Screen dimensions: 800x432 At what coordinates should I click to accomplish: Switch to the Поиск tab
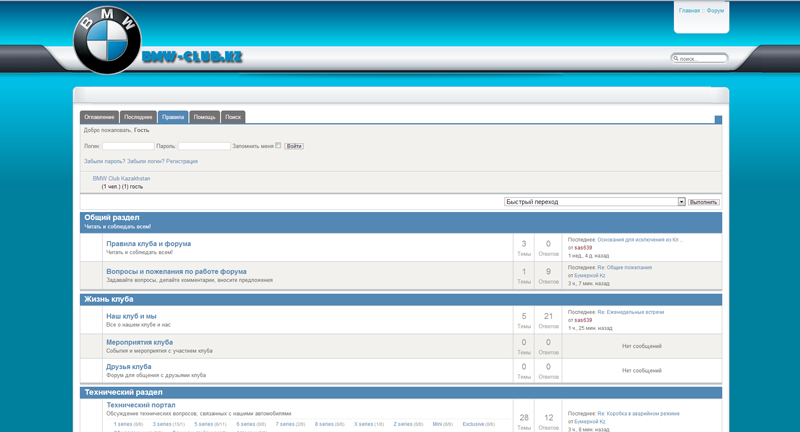coord(233,117)
